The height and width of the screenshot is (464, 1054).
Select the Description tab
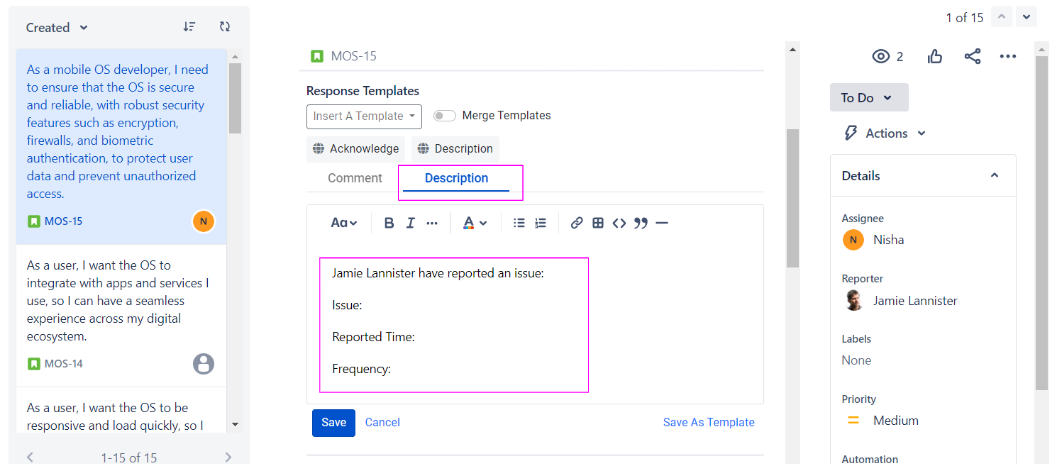tap(456, 178)
